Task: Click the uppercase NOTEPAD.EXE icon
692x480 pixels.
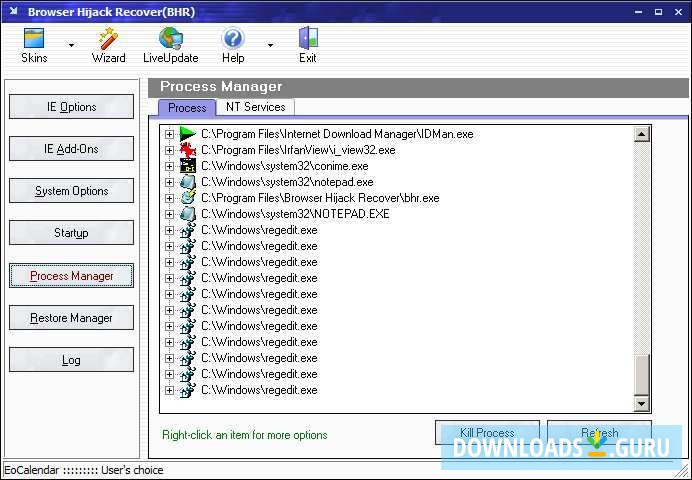Action: pos(188,214)
